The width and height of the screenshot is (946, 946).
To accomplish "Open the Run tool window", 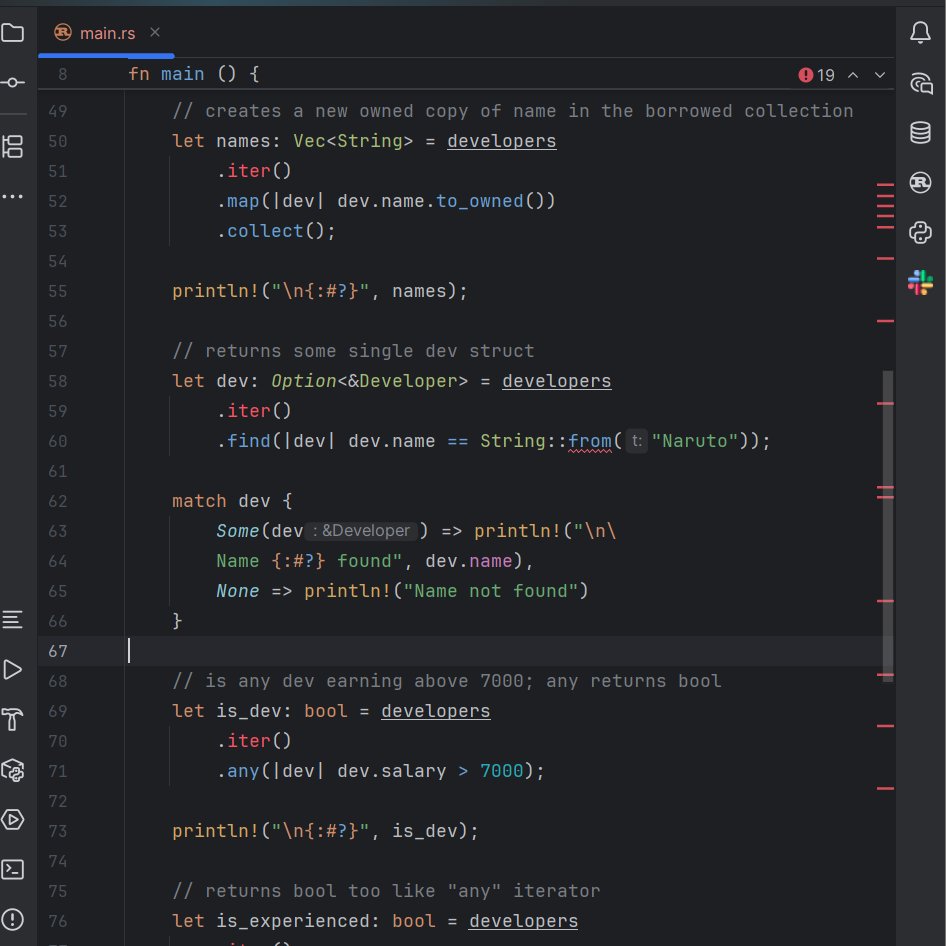I will 13,670.
